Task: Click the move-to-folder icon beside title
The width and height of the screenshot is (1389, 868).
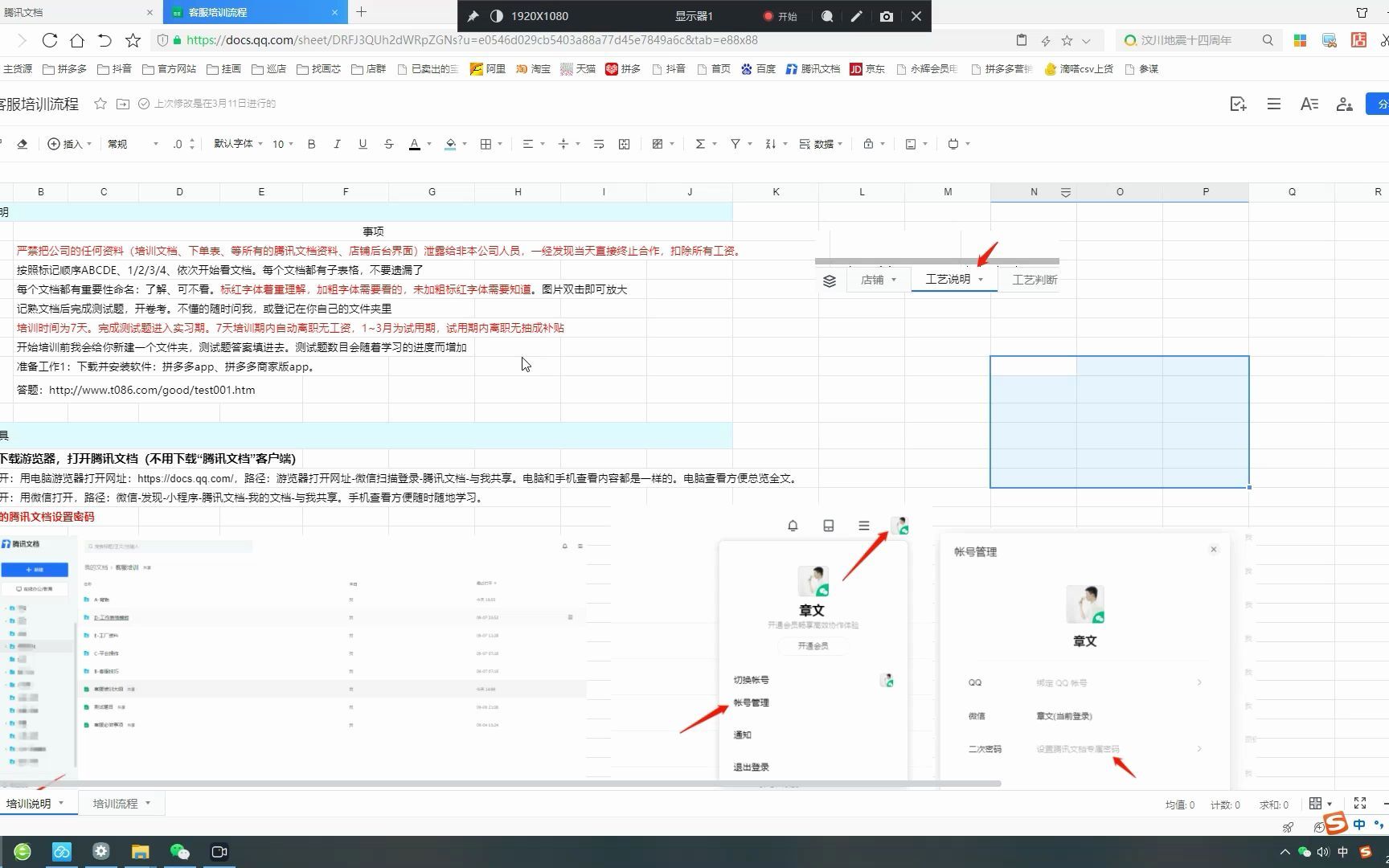Action: (123, 104)
